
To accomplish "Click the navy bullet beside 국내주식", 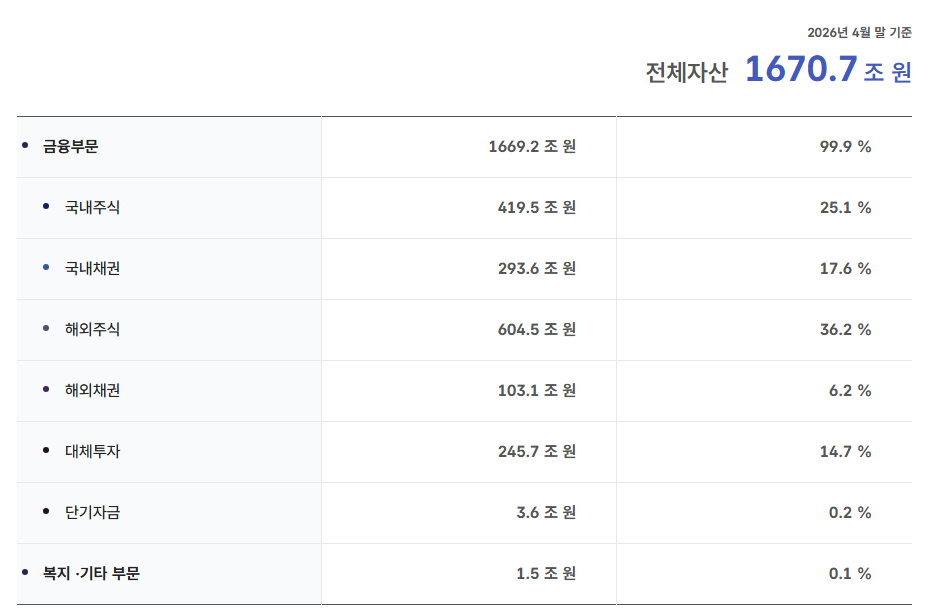I will tap(46, 206).
